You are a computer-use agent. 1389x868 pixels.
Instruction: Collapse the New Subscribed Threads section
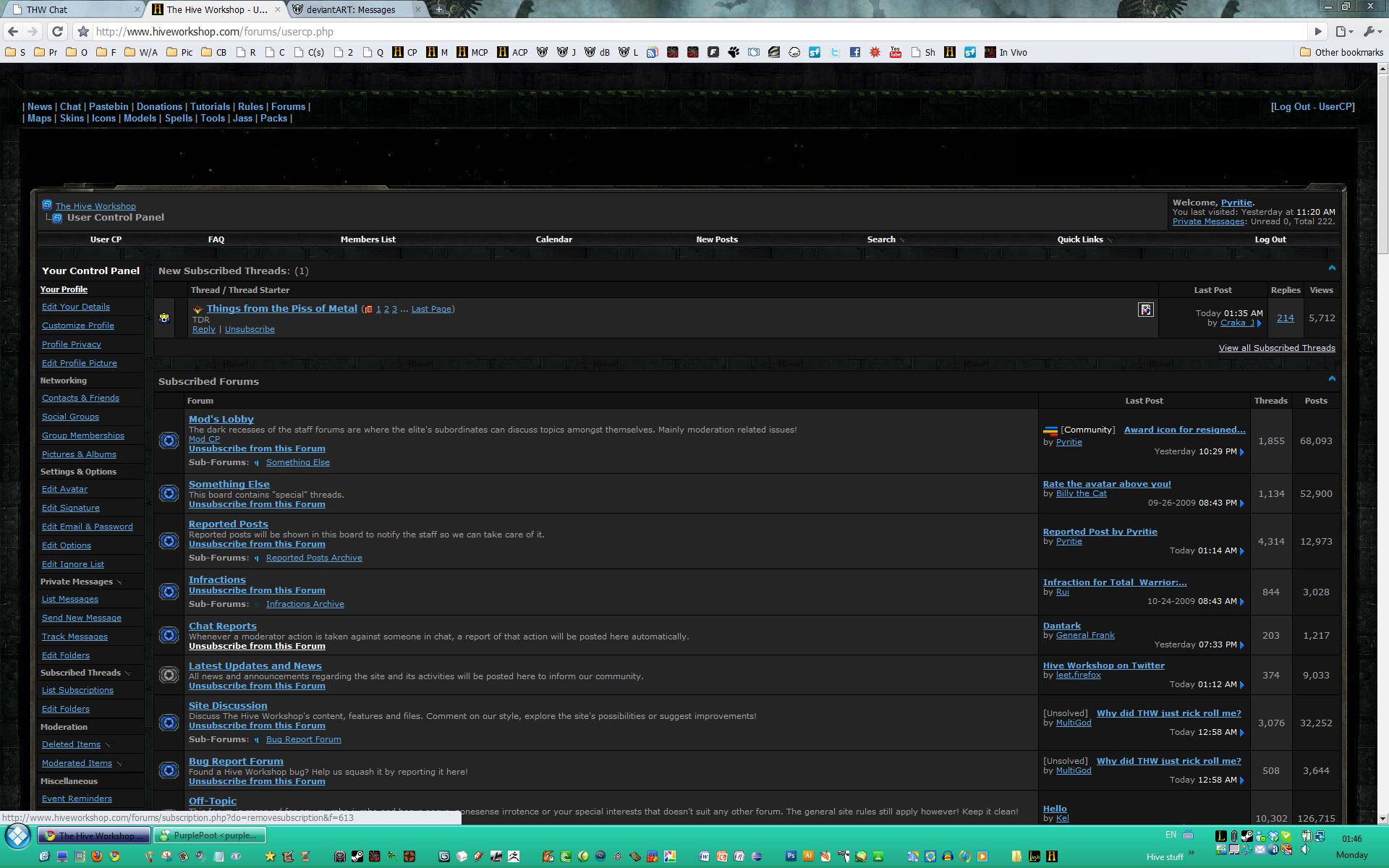(x=1332, y=268)
